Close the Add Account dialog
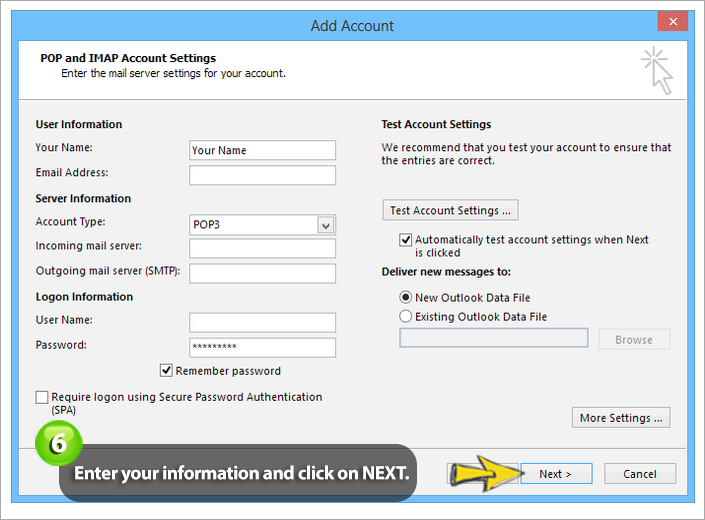 pyautogui.click(x=673, y=21)
